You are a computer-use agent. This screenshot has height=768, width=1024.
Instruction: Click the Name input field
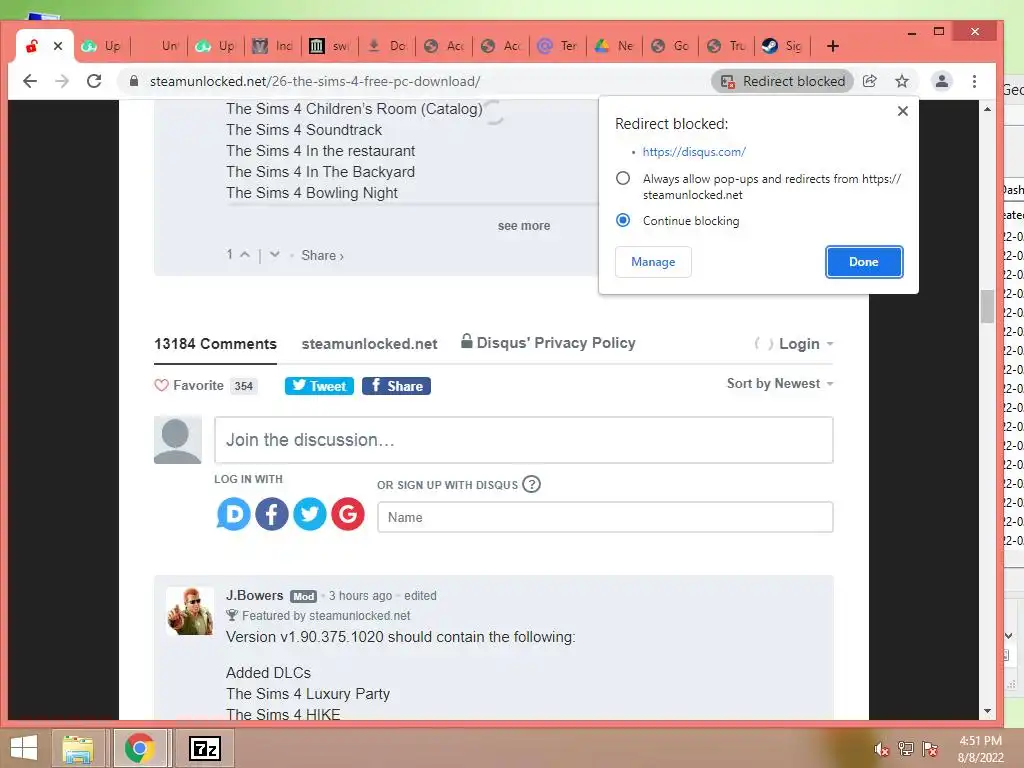tap(605, 517)
